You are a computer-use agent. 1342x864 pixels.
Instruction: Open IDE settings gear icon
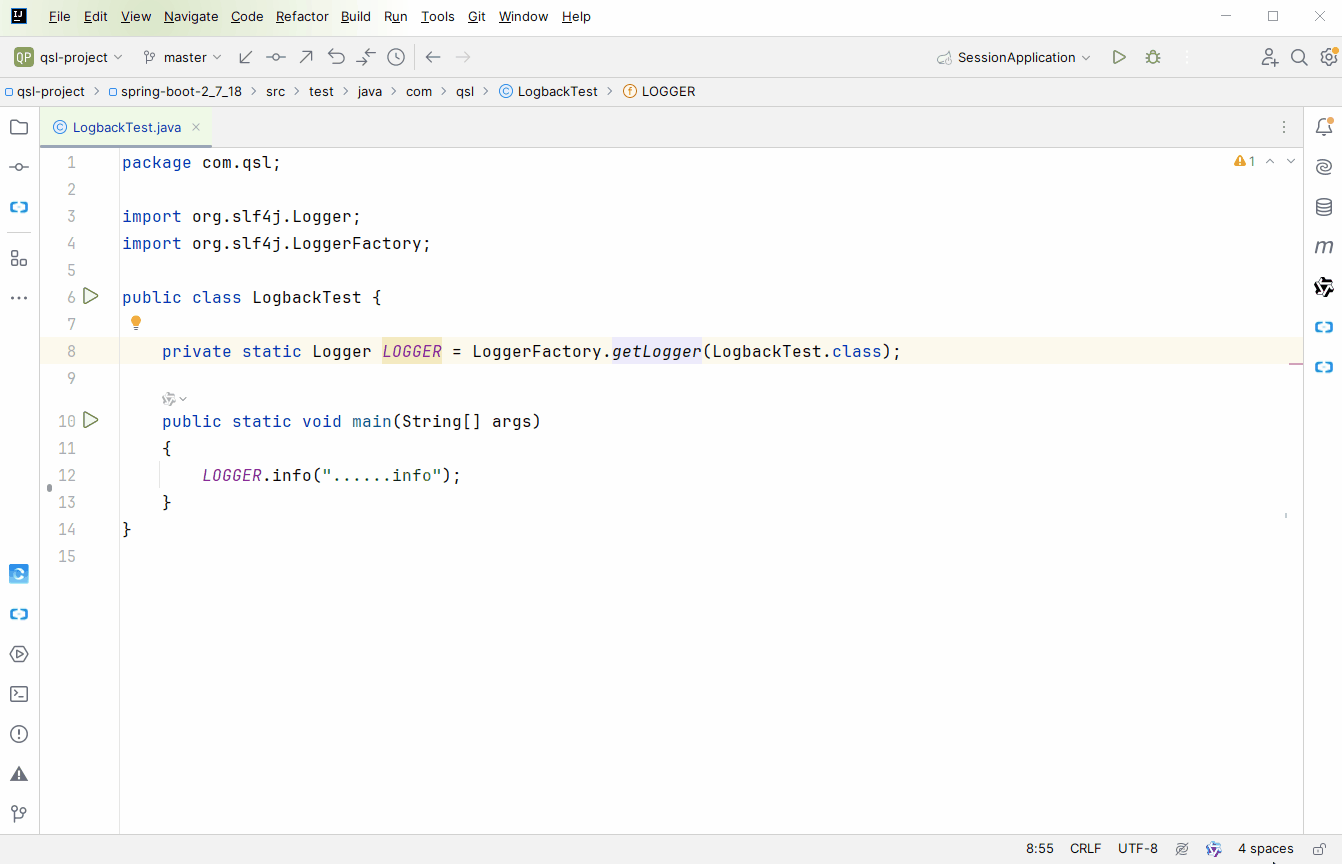(1329, 56)
